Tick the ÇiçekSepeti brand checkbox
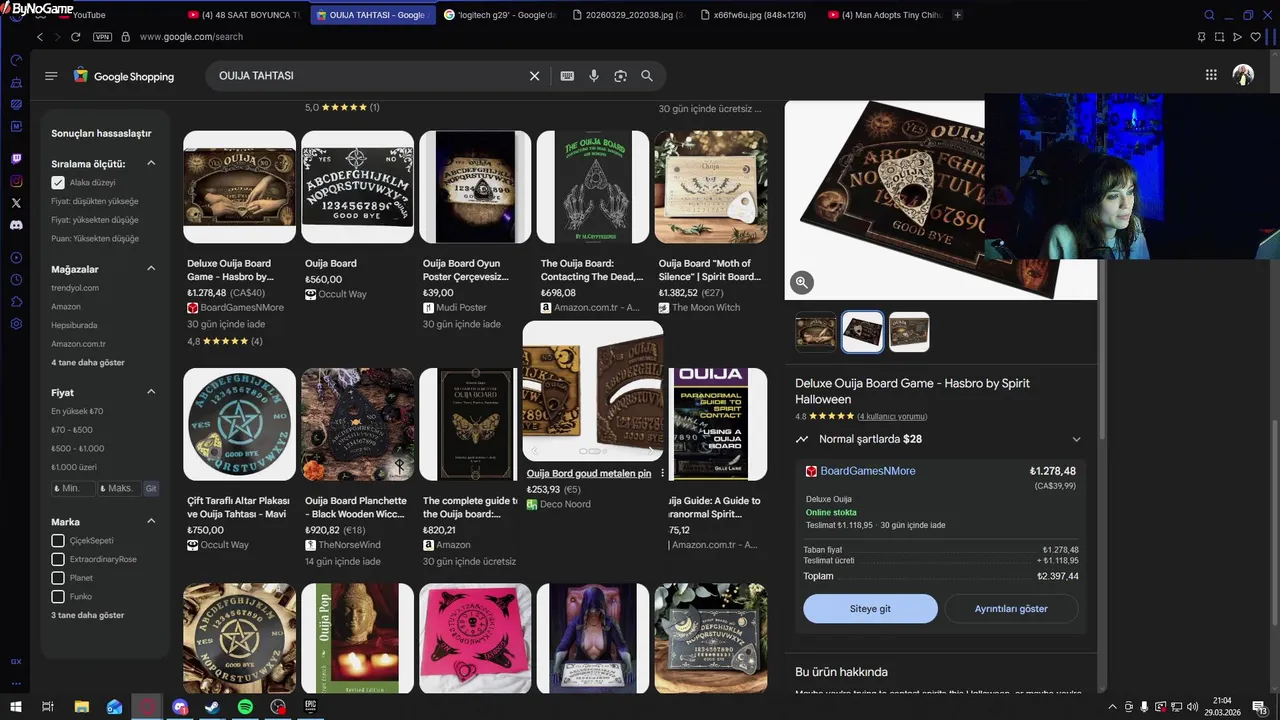Viewport: 1280px width, 720px height. 58,541
